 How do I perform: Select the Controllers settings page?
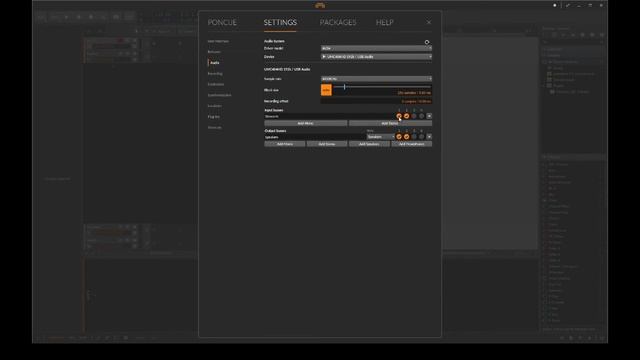click(x=216, y=84)
